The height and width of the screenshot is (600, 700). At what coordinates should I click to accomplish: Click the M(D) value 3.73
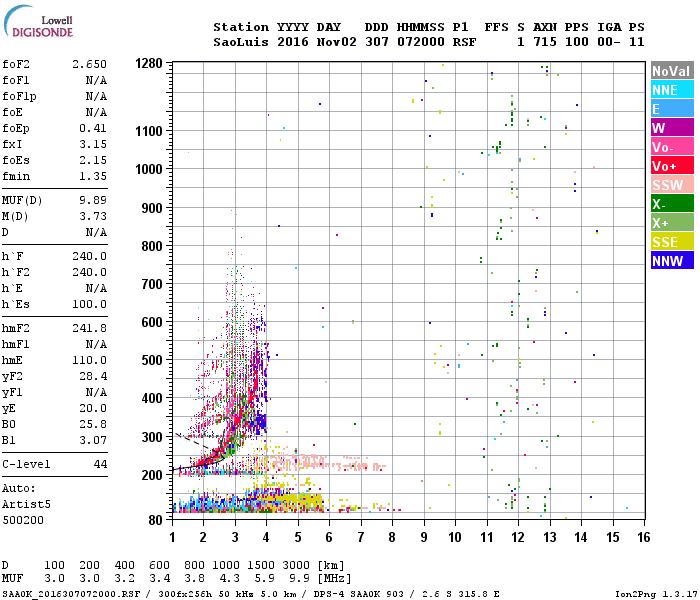click(93, 216)
